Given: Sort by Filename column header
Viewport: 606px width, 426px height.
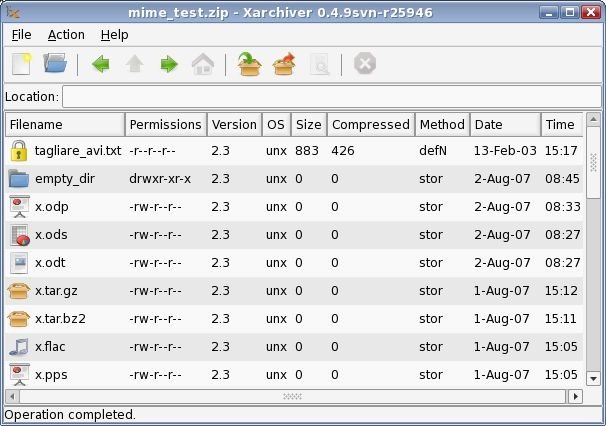Looking at the screenshot, I should point(65,124).
